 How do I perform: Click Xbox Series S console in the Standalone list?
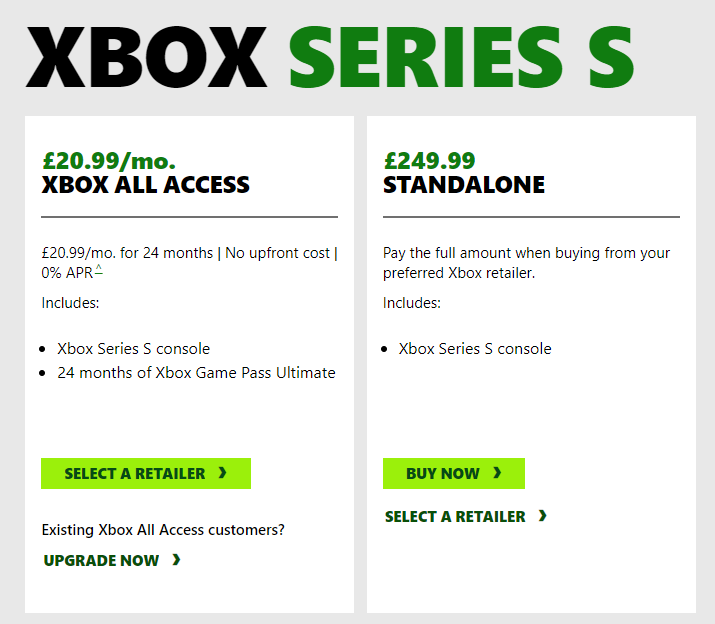475,349
